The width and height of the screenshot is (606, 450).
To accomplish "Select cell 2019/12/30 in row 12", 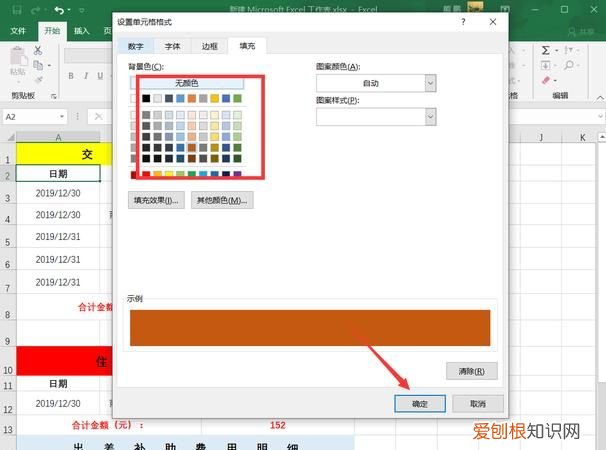I will [x=58, y=404].
